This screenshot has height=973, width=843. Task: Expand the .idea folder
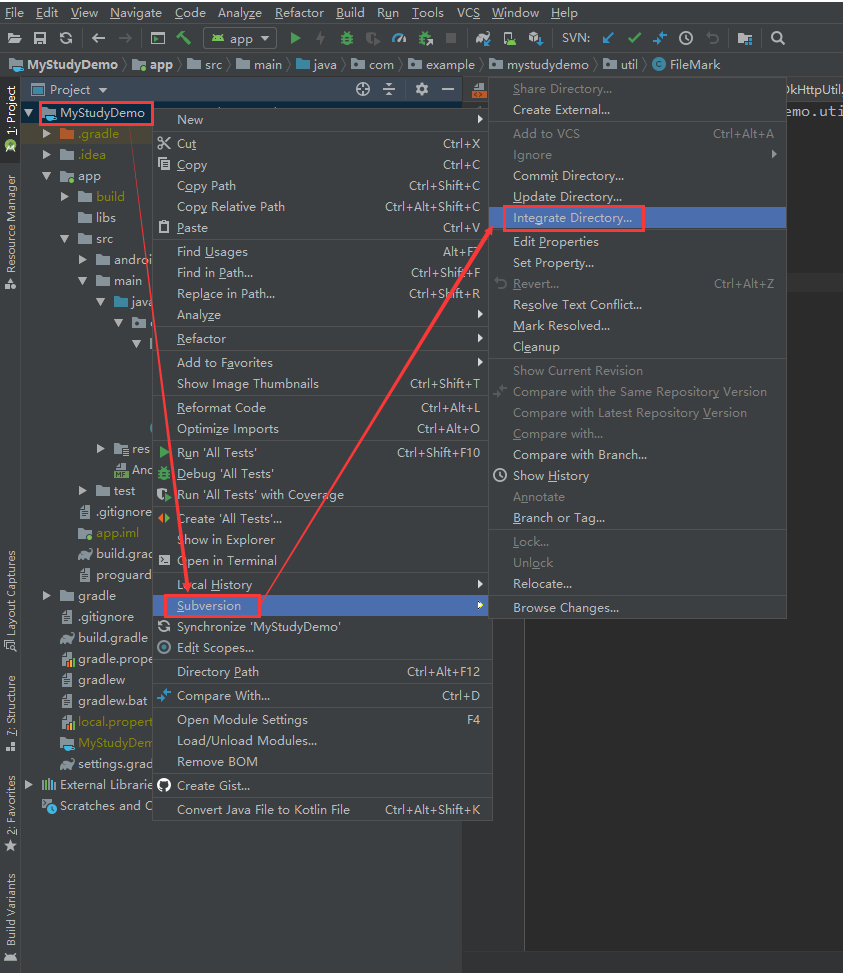tap(47, 155)
